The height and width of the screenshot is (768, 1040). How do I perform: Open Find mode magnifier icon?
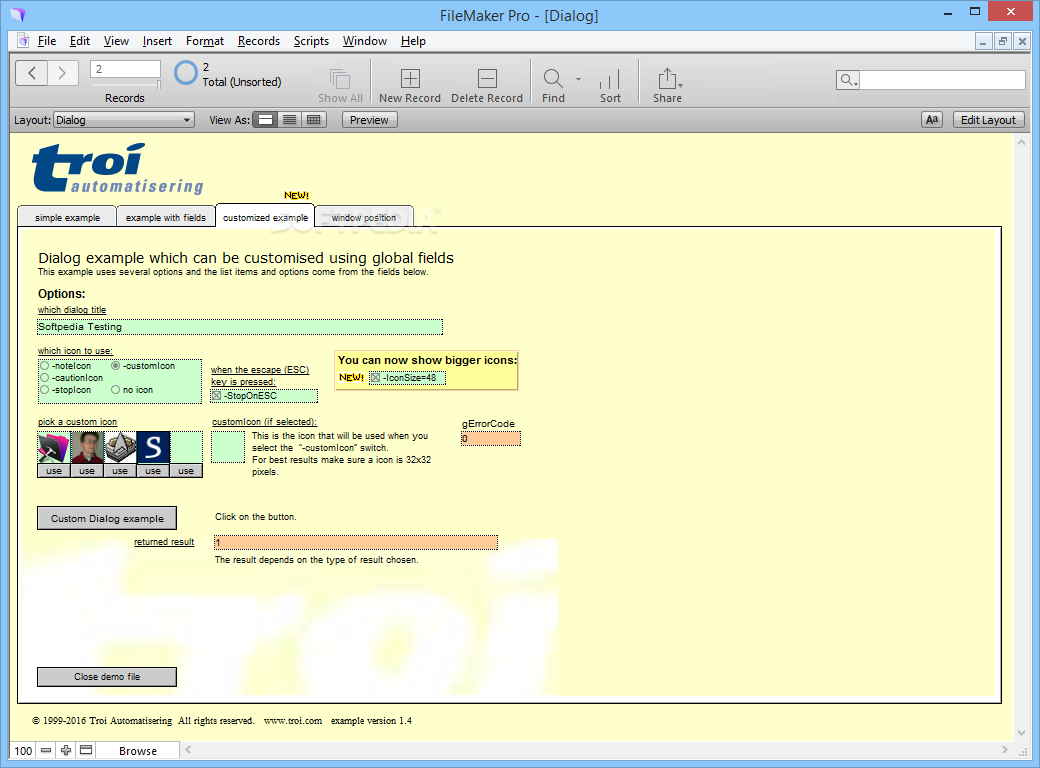pyautogui.click(x=552, y=78)
